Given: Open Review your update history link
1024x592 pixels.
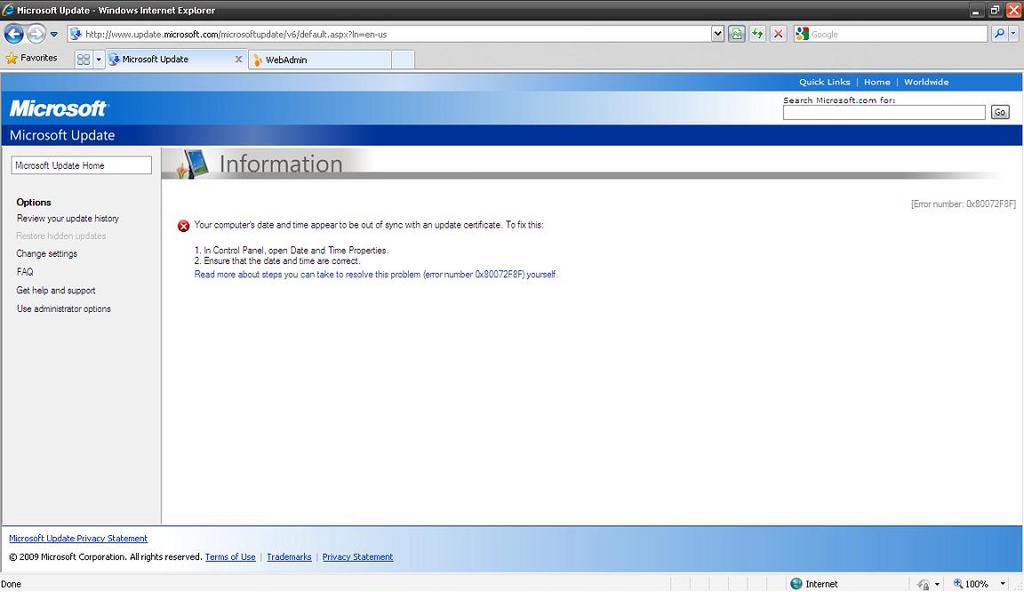Looking at the screenshot, I should click(68, 218).
